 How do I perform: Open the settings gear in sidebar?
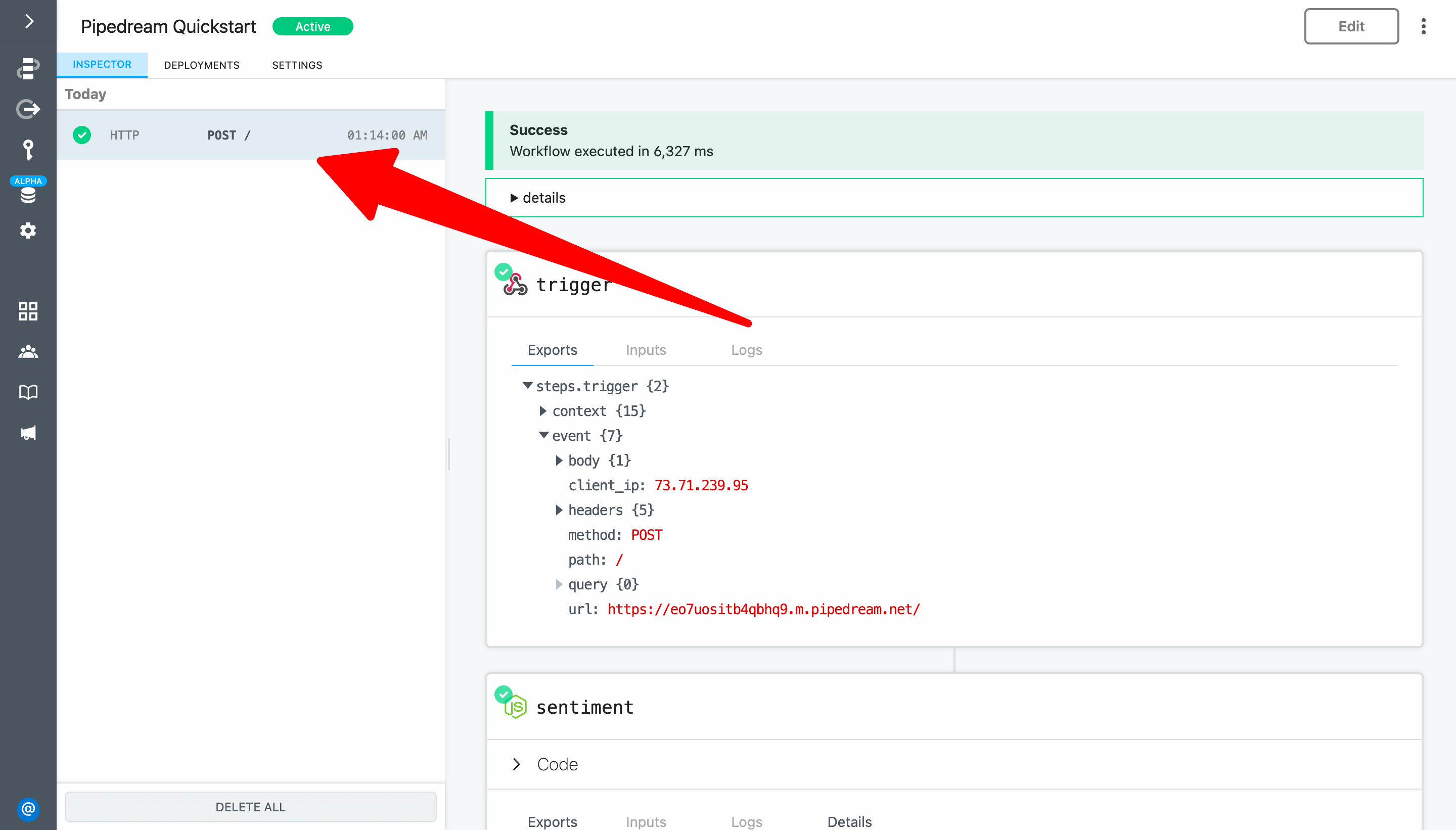tap(28, 231)
